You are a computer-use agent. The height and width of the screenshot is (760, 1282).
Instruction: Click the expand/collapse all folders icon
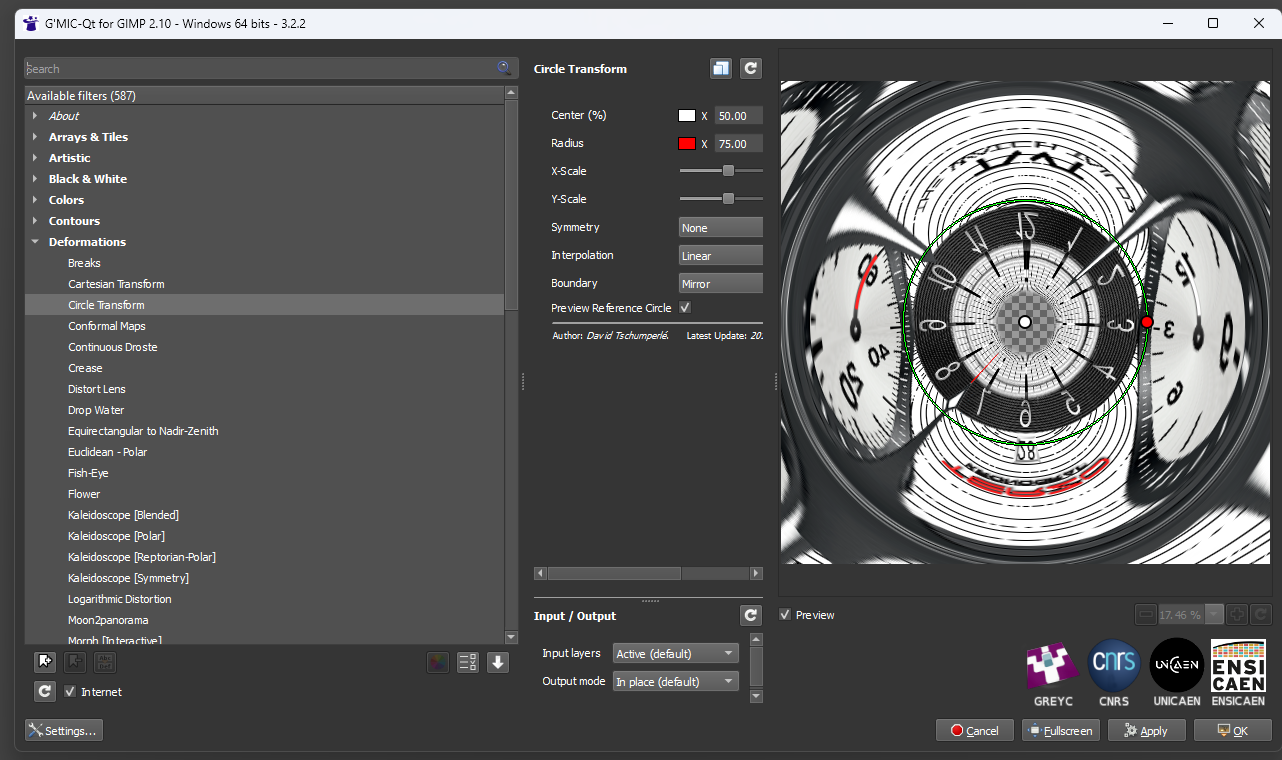(498, 662)
